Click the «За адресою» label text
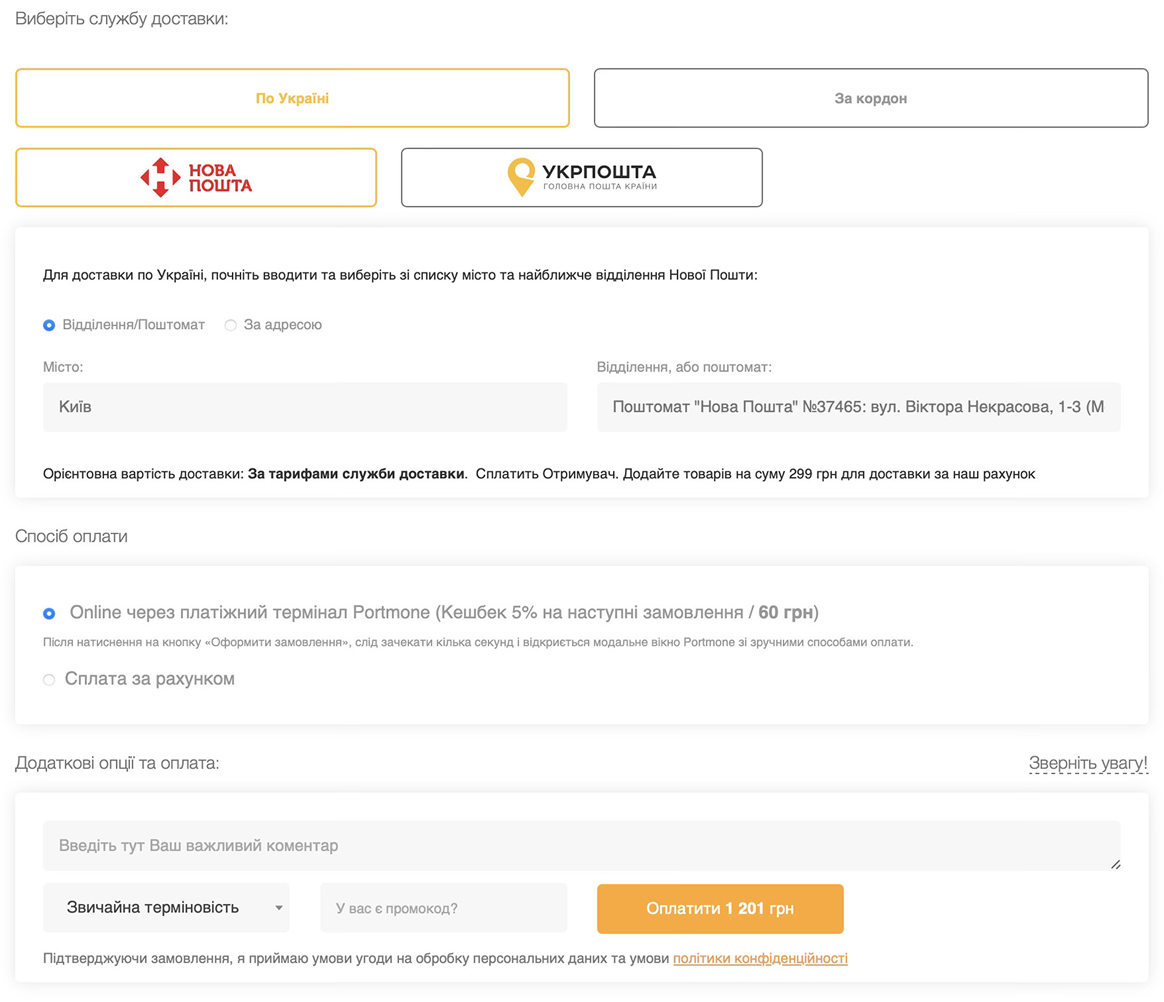 tap(283, 325)
